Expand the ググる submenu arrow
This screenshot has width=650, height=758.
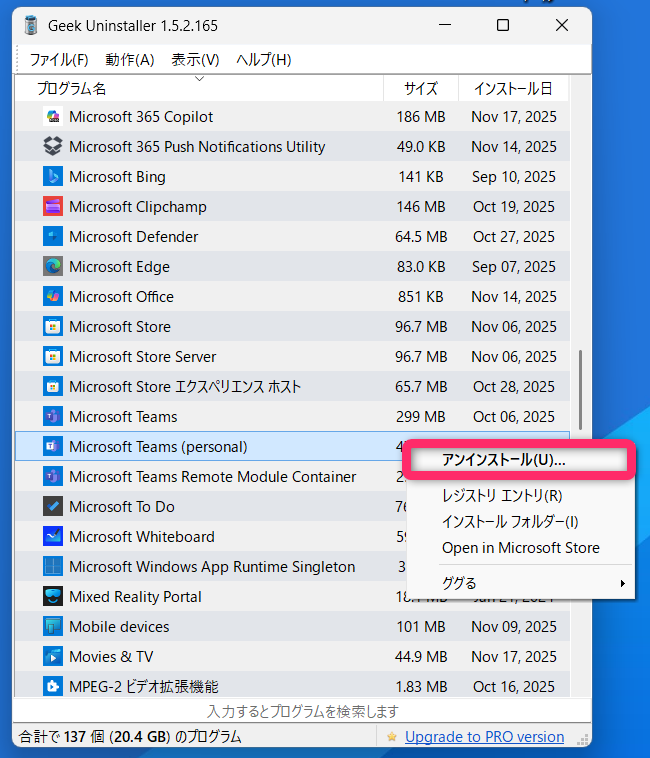click(x=623, y=583)
